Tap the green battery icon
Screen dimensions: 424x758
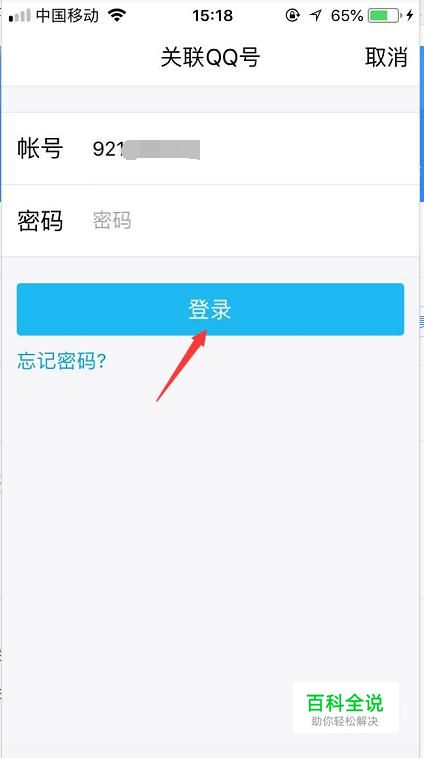(384, 16)
